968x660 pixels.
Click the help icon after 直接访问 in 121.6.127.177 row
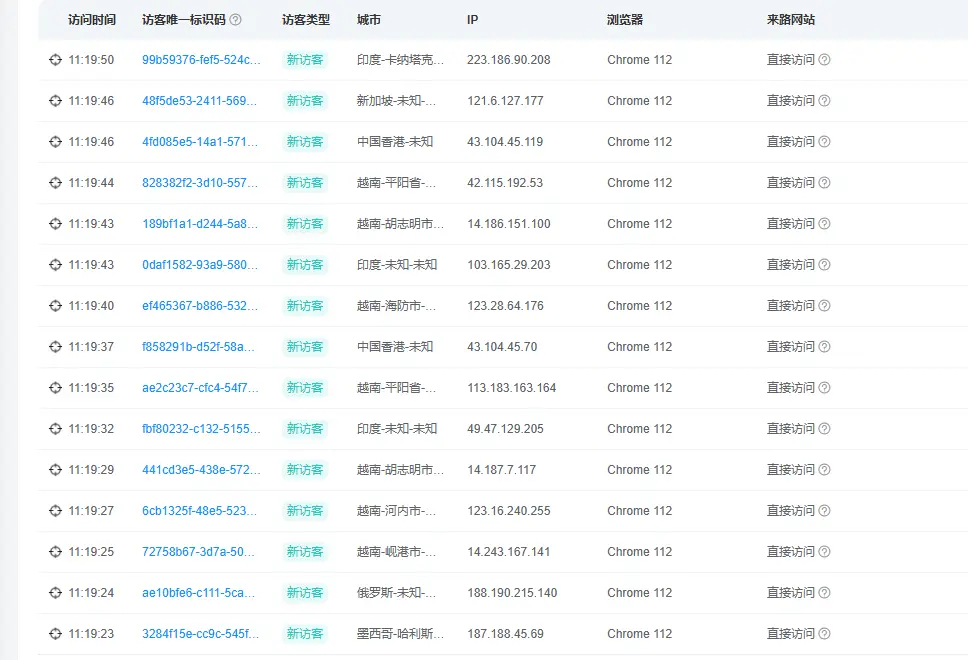[824, 101]
